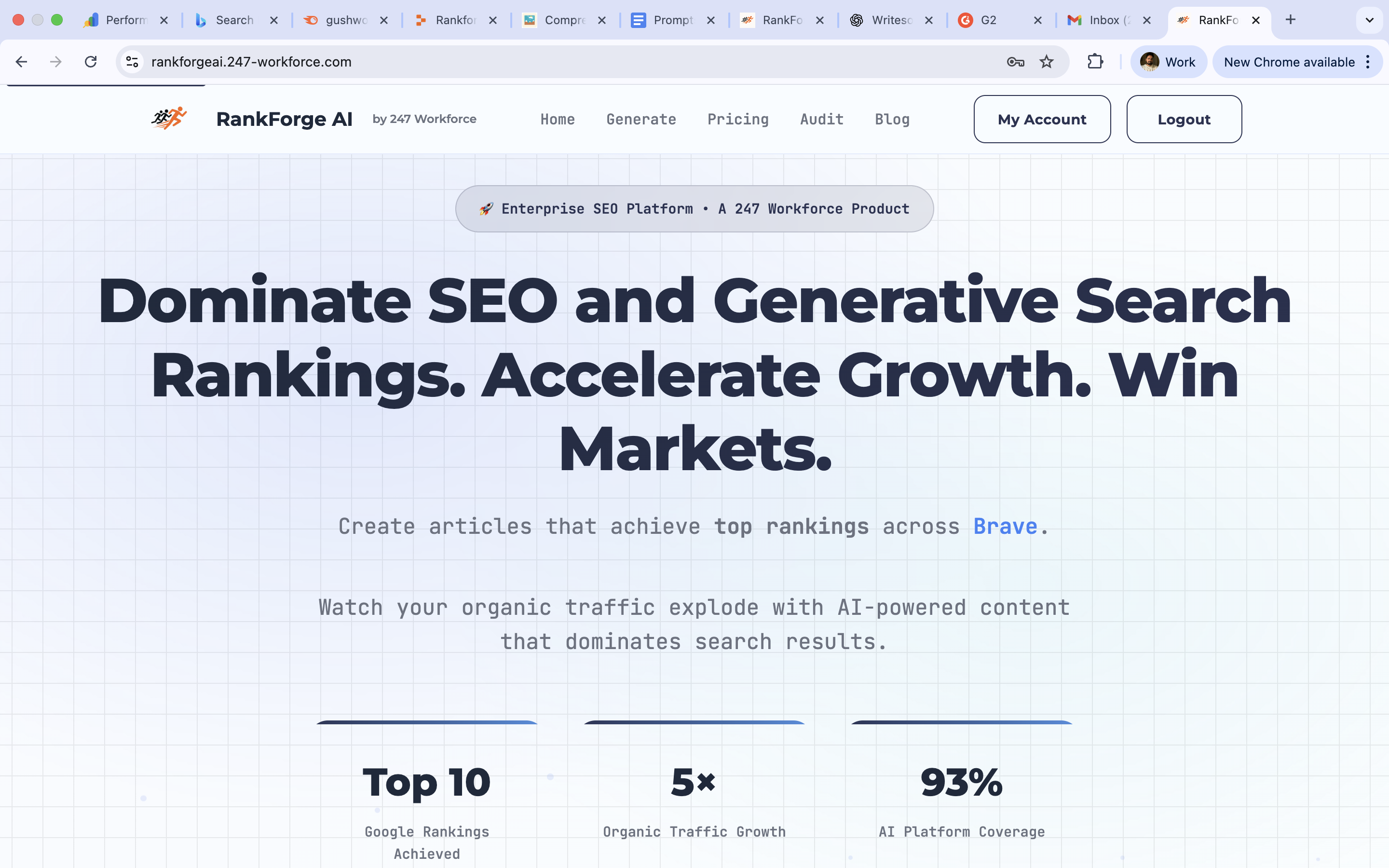The height and width of the screenshot is (868, 1389).
Task: Close the Prompt Google Docs tab
Action: [710, 20]
